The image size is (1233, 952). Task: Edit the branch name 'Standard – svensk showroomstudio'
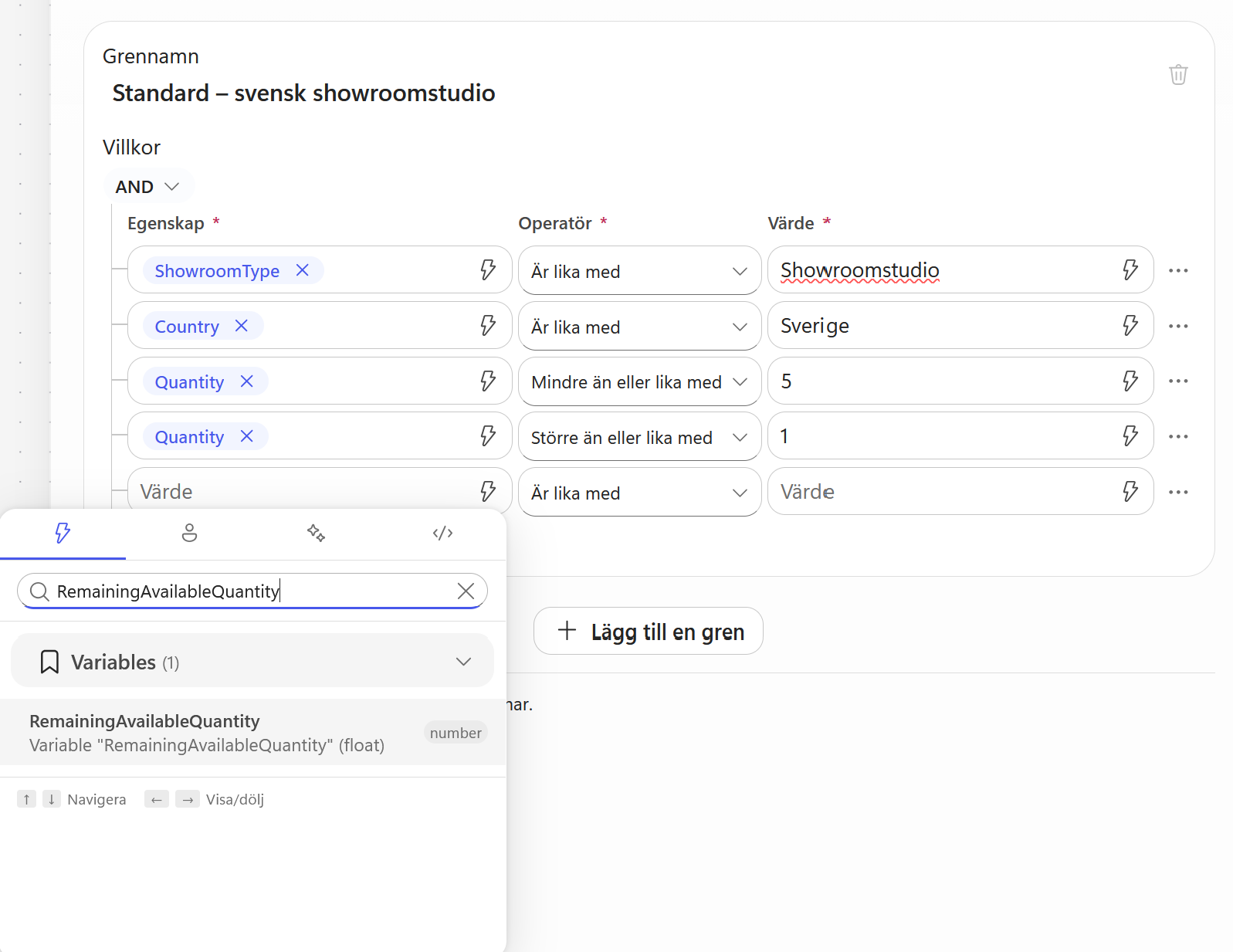(304, 93)
